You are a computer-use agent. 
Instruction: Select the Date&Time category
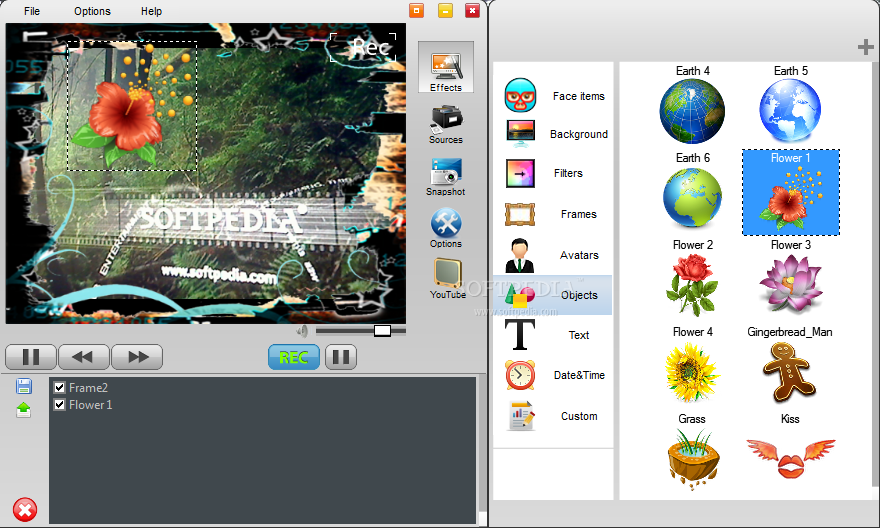pos(553,375)
